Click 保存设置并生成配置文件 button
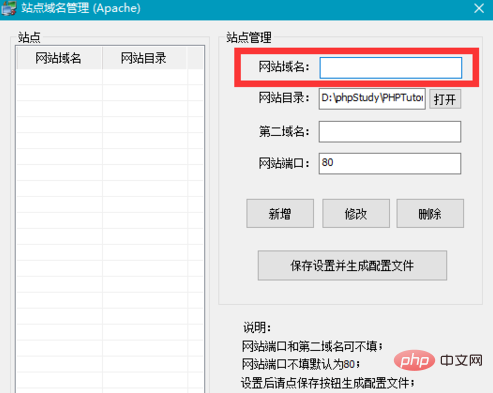The height and width of the screenshot is (393, 493). pos(352,265)
